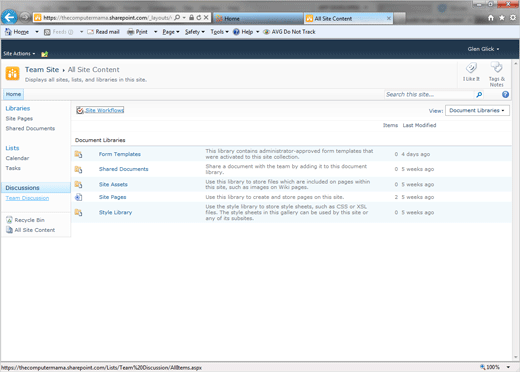Click the Site Assets library icon
520x372 pixels.
tap(78, 184)
